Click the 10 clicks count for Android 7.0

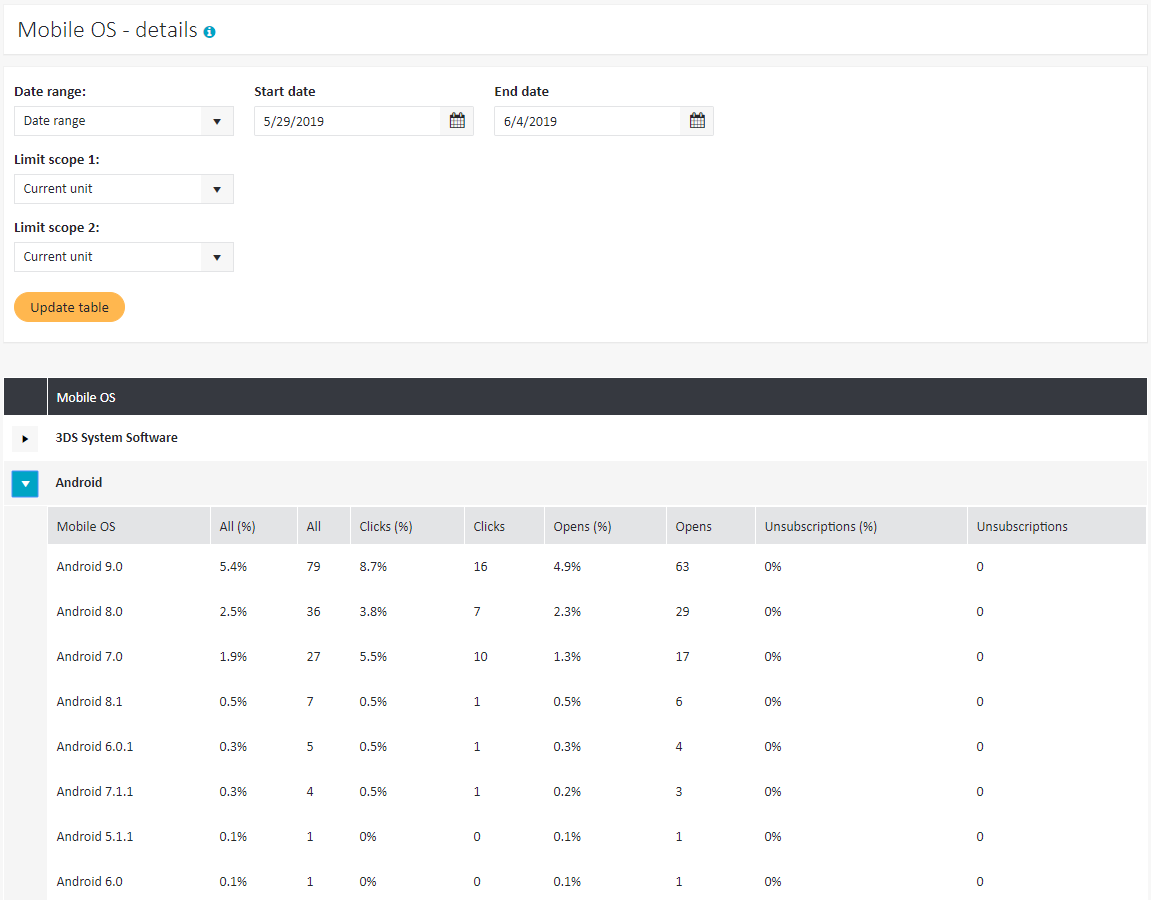tap(480, 656)
